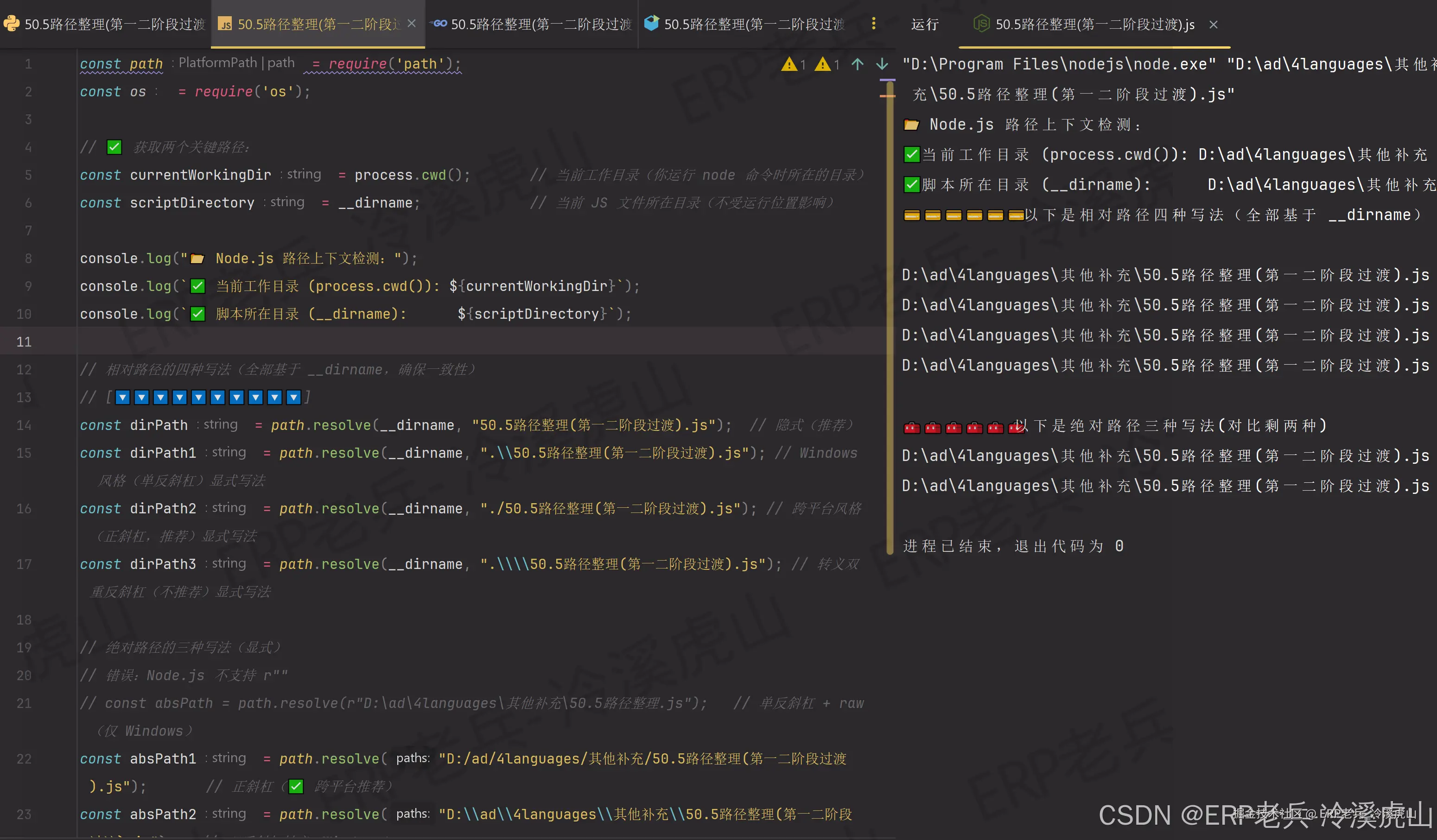Click green checkmark on code line 9

197,286
